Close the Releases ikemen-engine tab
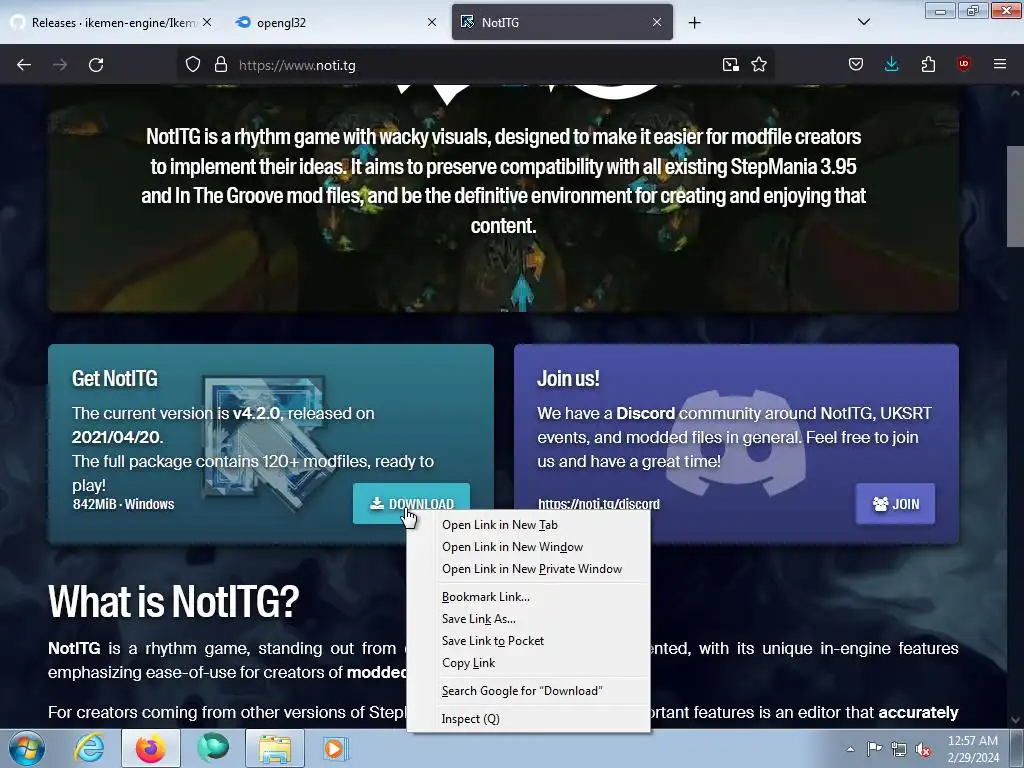Screen dimensions: 1024x768 [207, 22]
